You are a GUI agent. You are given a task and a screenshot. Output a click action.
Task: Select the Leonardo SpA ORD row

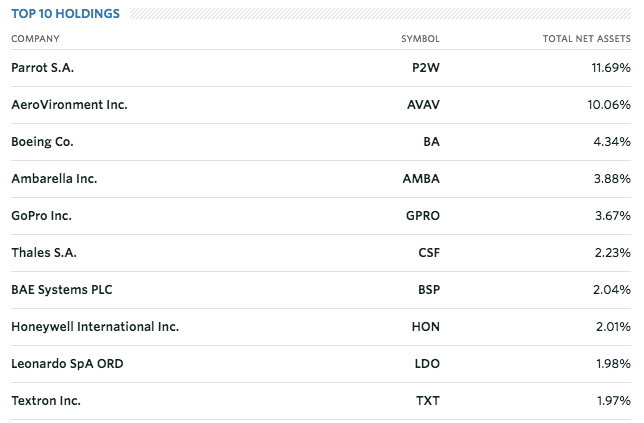click(x=64, y=364)
